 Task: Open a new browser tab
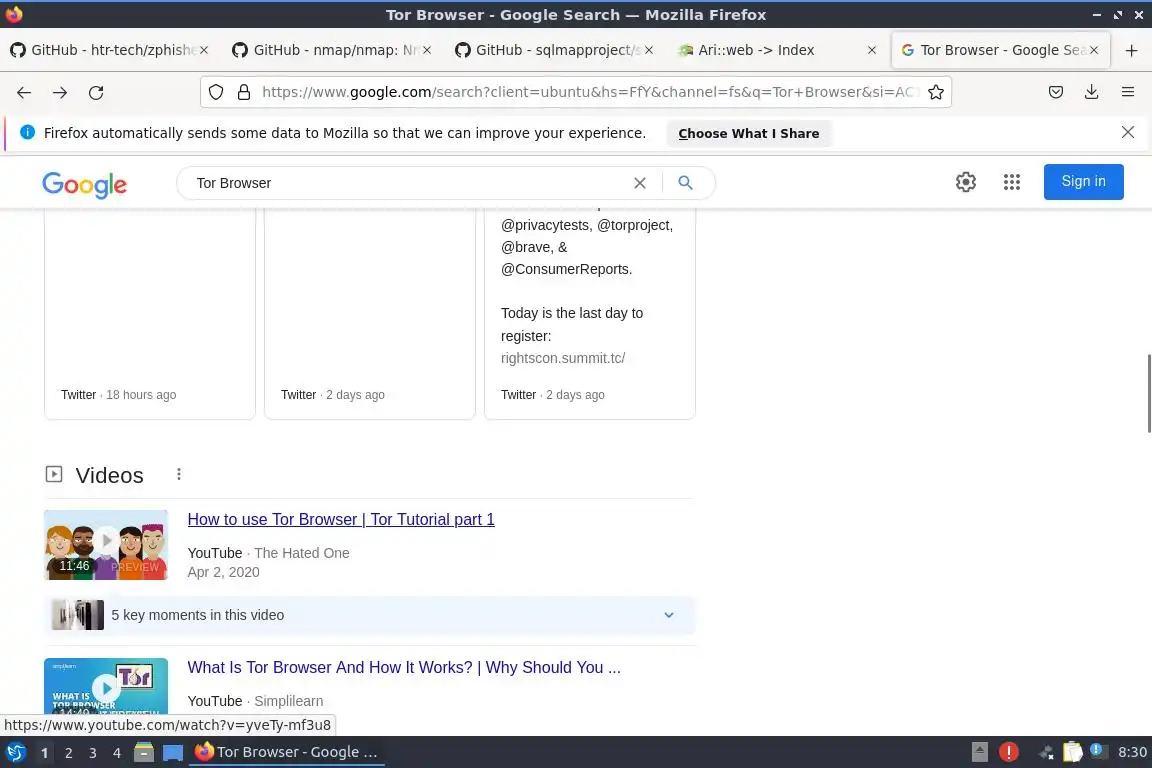click(x=1131, y=50)
